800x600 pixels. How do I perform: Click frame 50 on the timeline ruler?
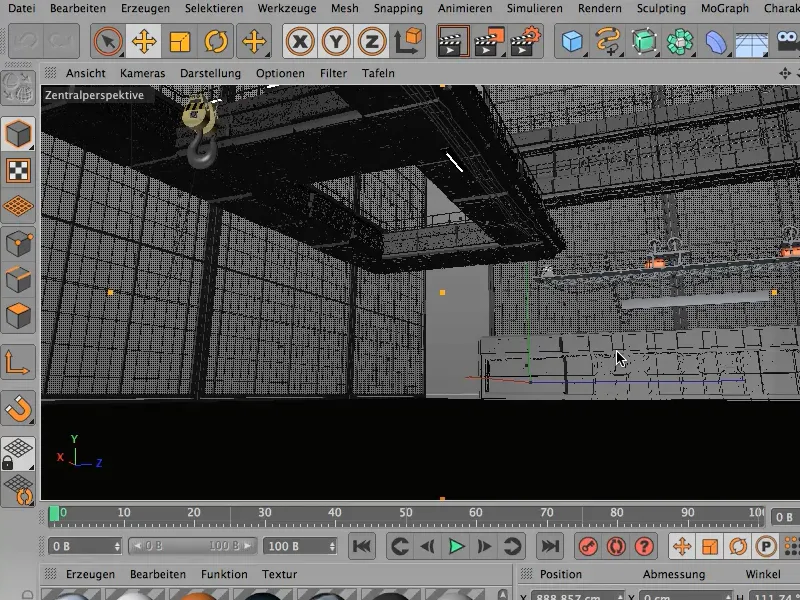(x=406, y=512)
